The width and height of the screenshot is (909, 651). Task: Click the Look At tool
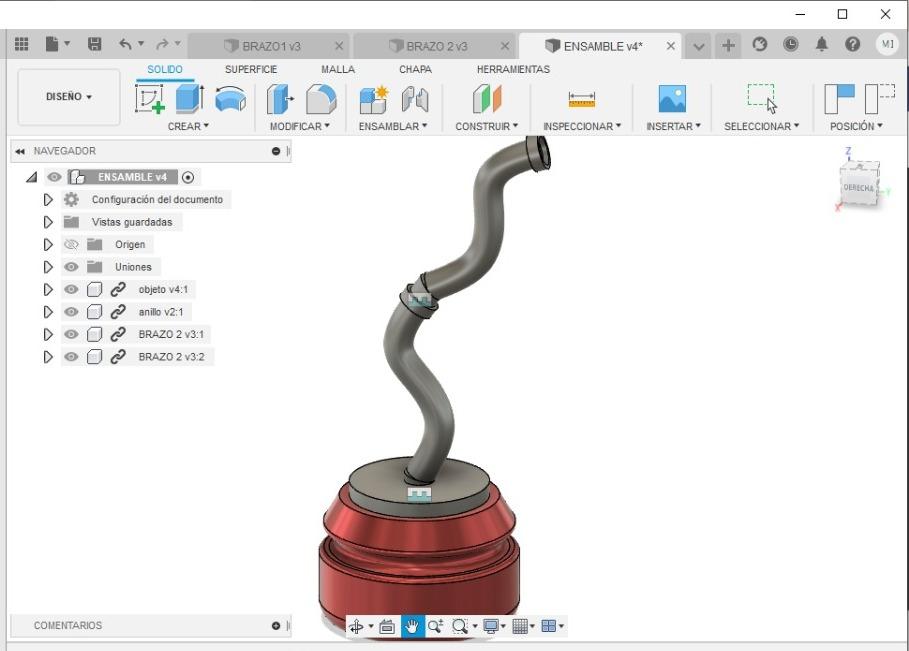tap(387, 626)
